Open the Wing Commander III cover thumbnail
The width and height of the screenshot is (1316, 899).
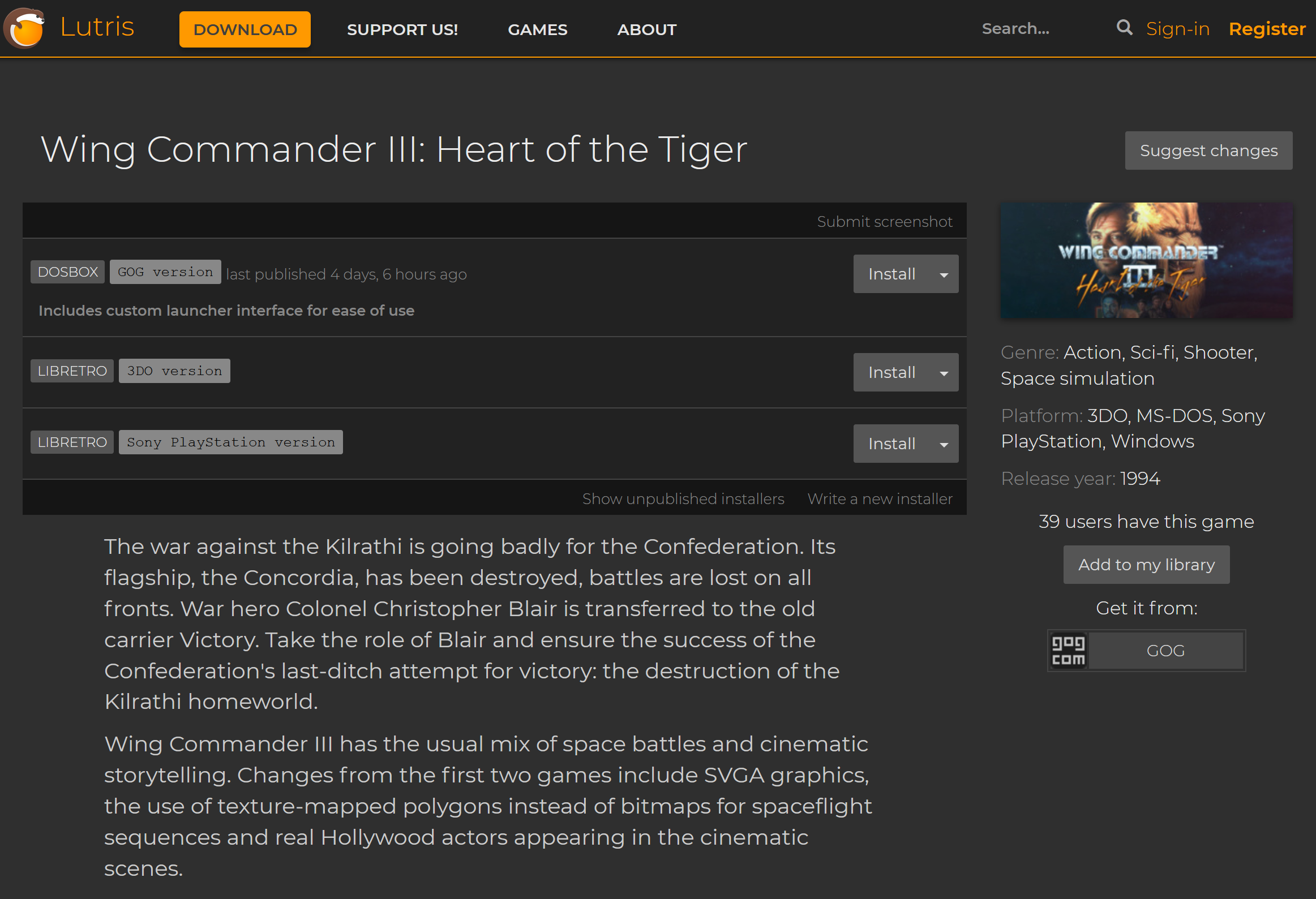(1146, 260)
